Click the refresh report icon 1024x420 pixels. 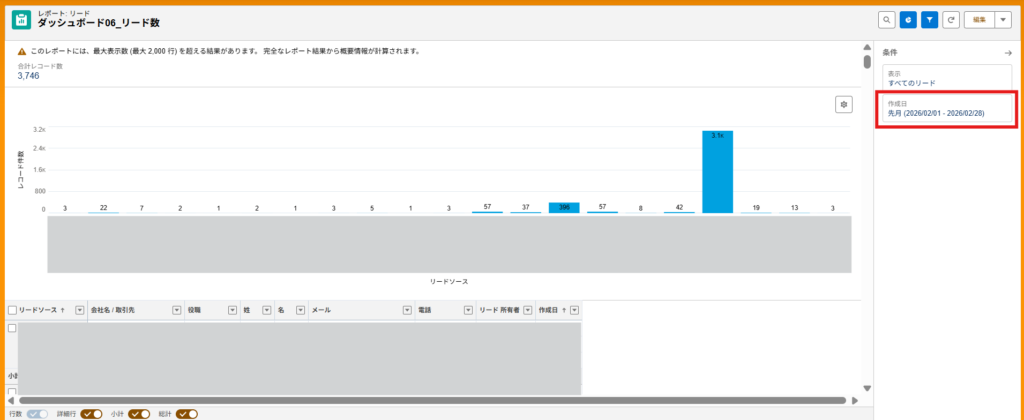coord(952,20)
